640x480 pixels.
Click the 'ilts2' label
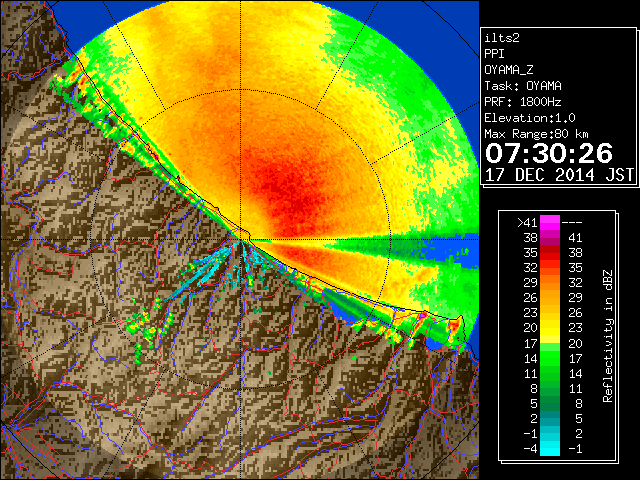coord(502,38)
